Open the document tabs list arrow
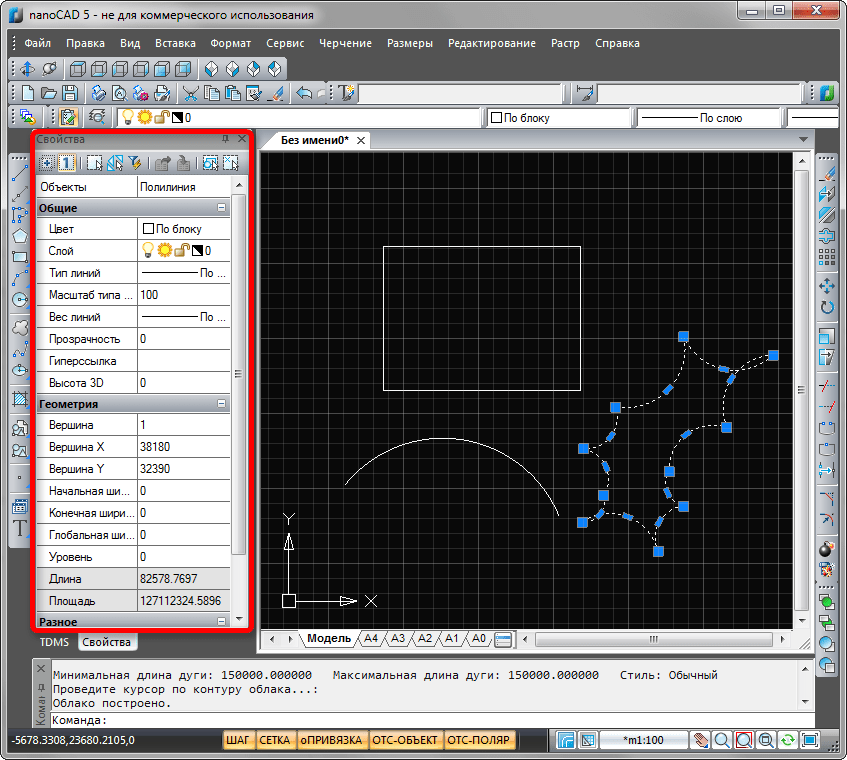Screen dimensions: 847x760 pos(803,139)
